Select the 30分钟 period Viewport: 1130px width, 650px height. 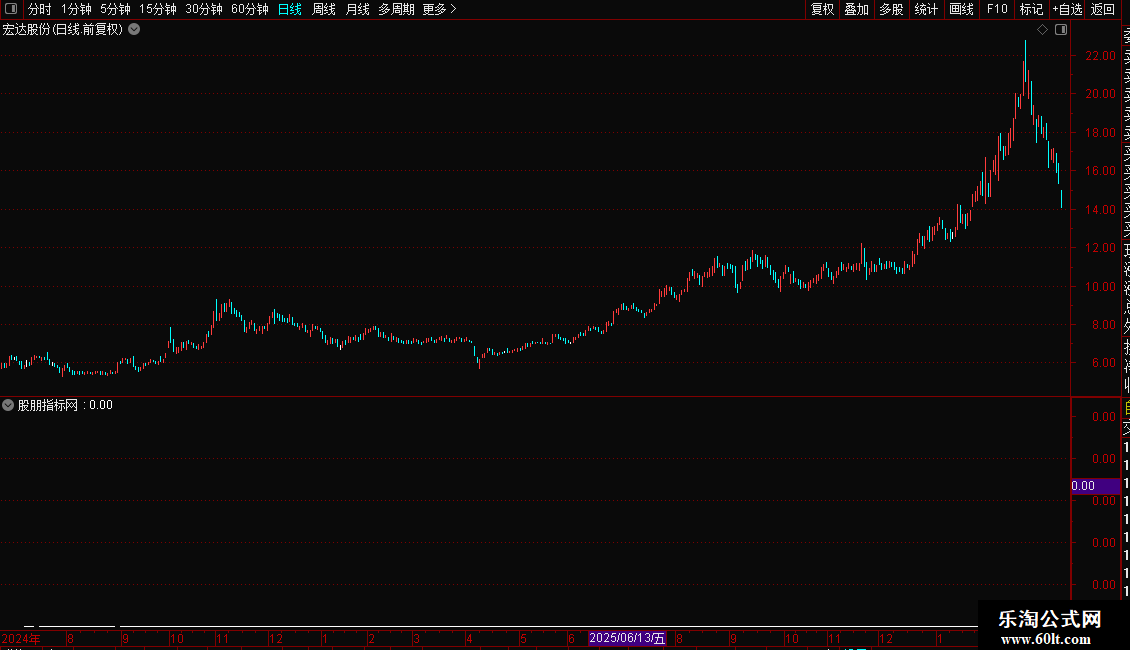tap(204, 9)
